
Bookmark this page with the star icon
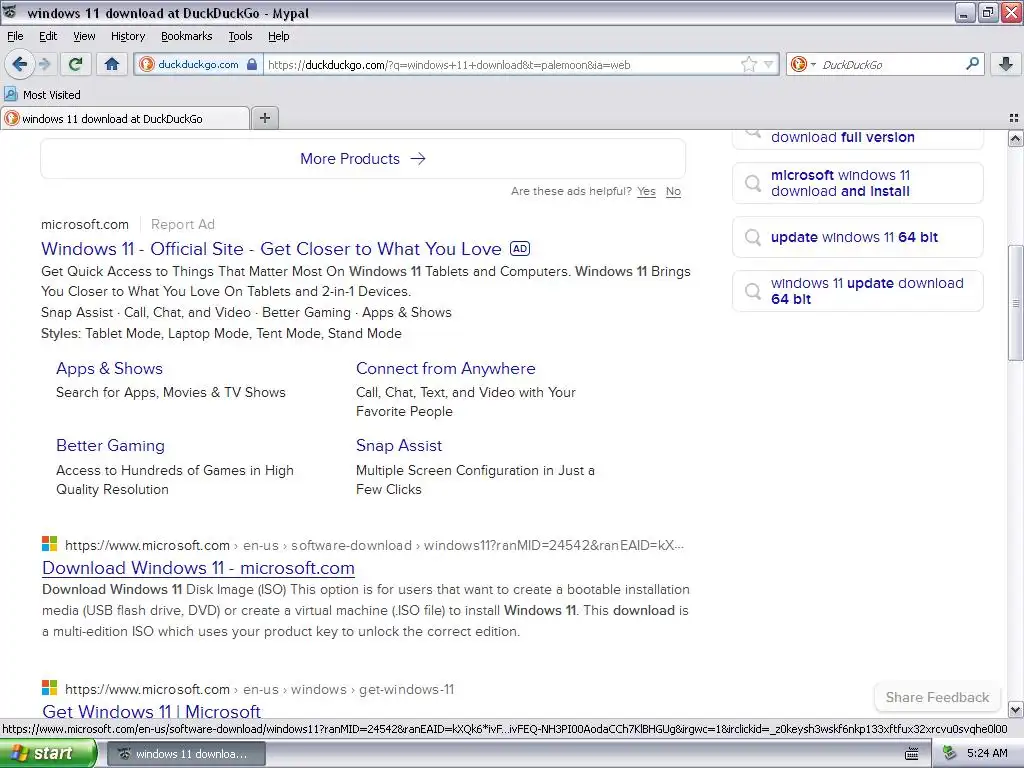pos(748,64)
